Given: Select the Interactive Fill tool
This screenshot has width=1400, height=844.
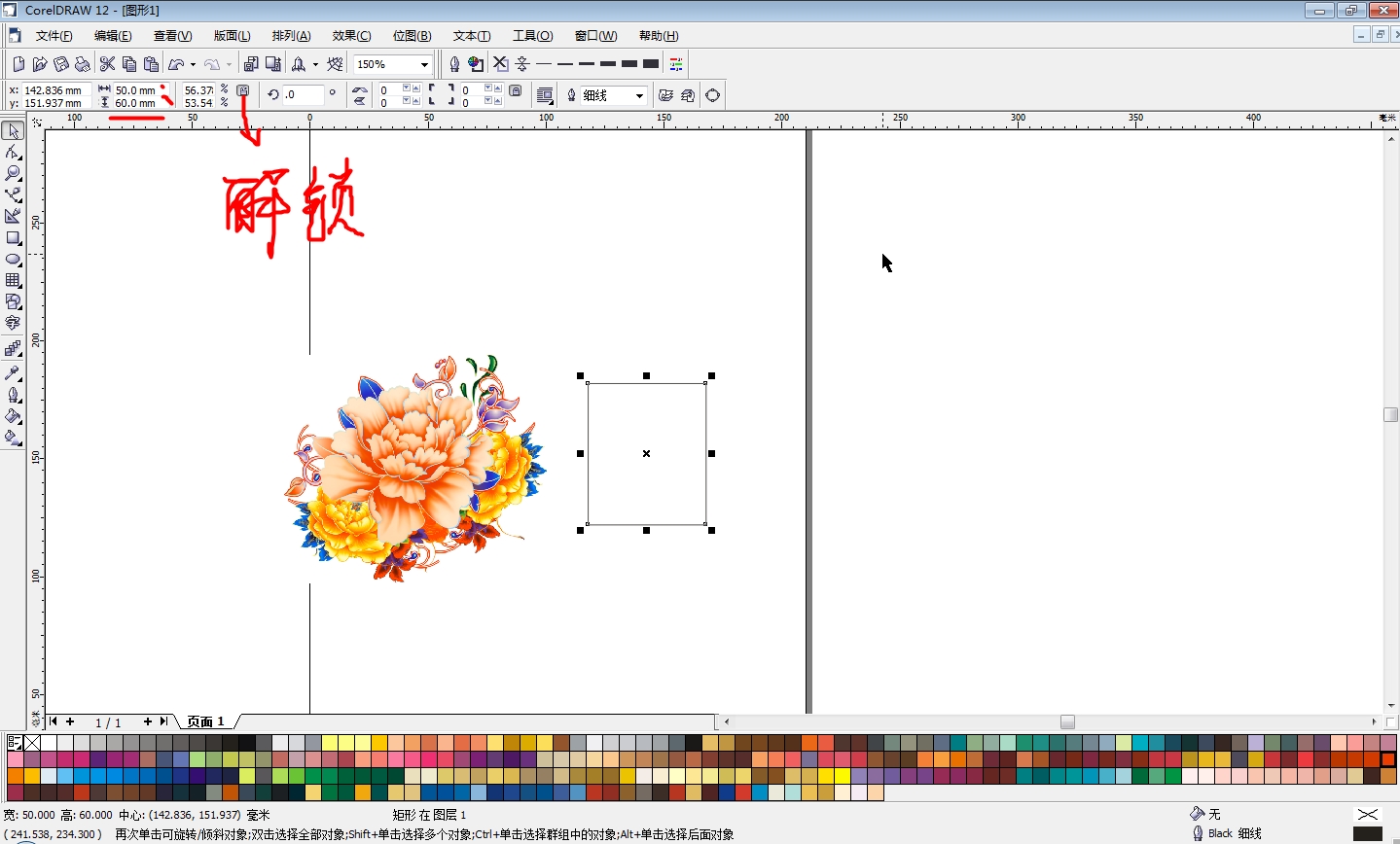Looking at the screenshot, I should [x=13, y=438].
